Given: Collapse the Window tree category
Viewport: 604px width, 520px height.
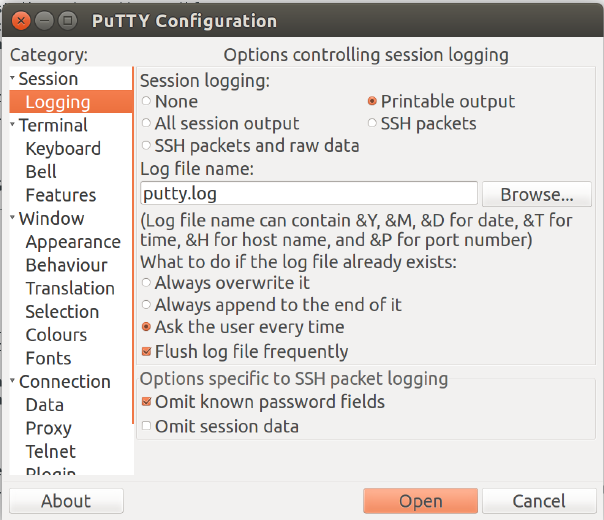Looking at the screenshot, I should tap(13, 219).
